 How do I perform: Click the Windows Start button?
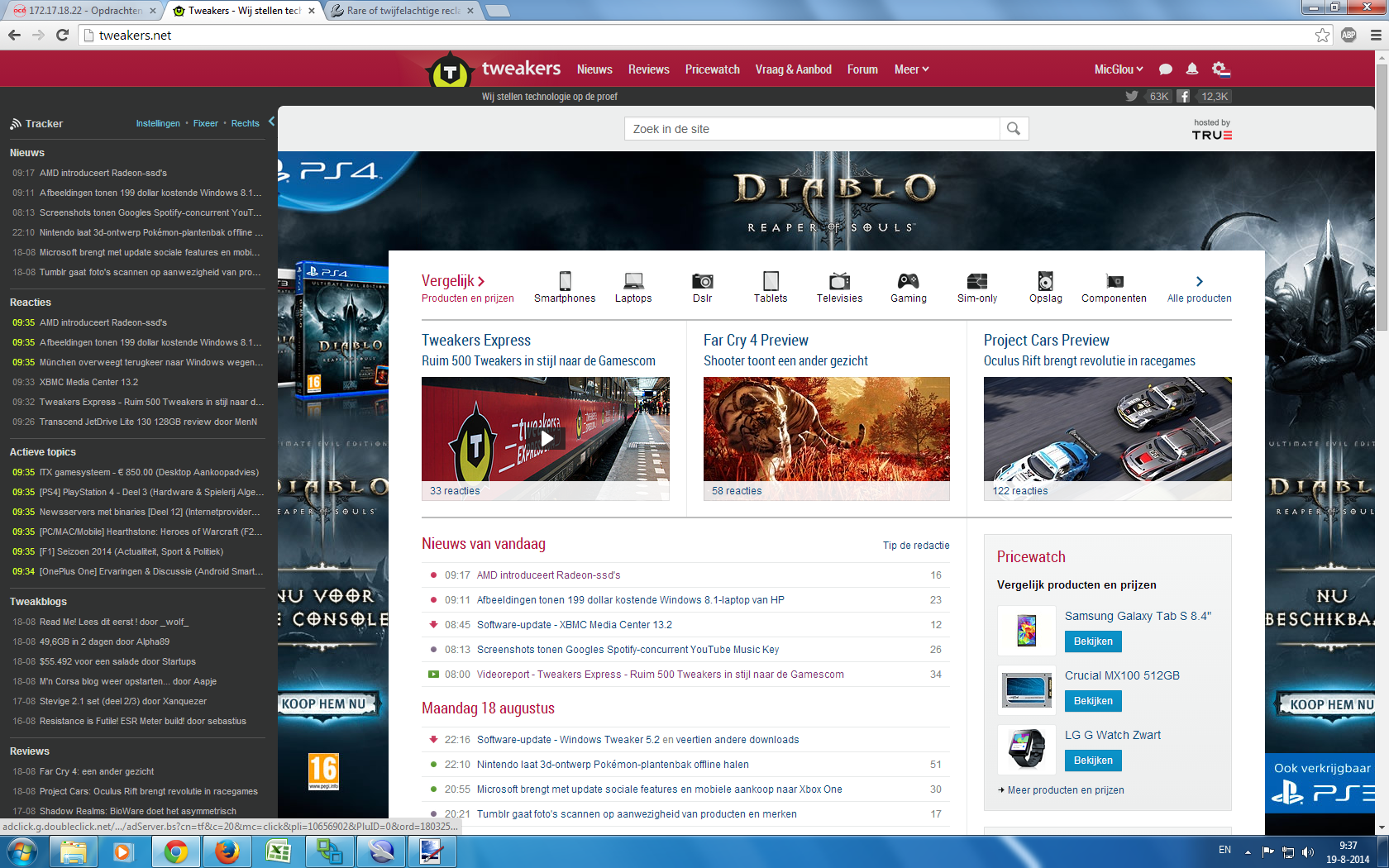(x=21, y=851)
